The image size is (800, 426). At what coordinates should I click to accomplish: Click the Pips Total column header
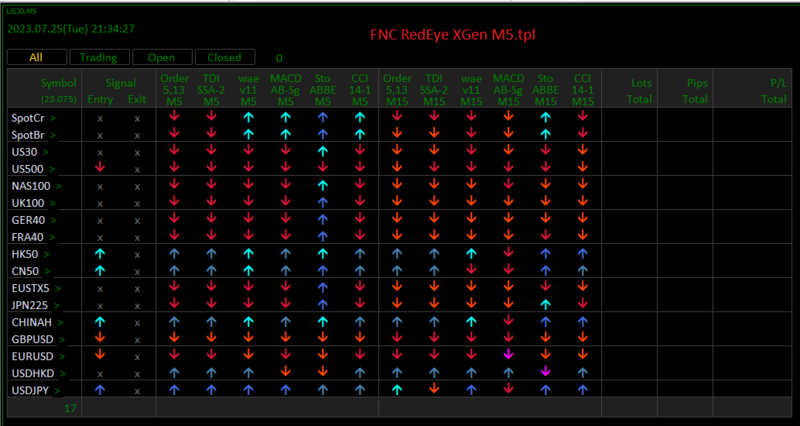click(695, 91)
